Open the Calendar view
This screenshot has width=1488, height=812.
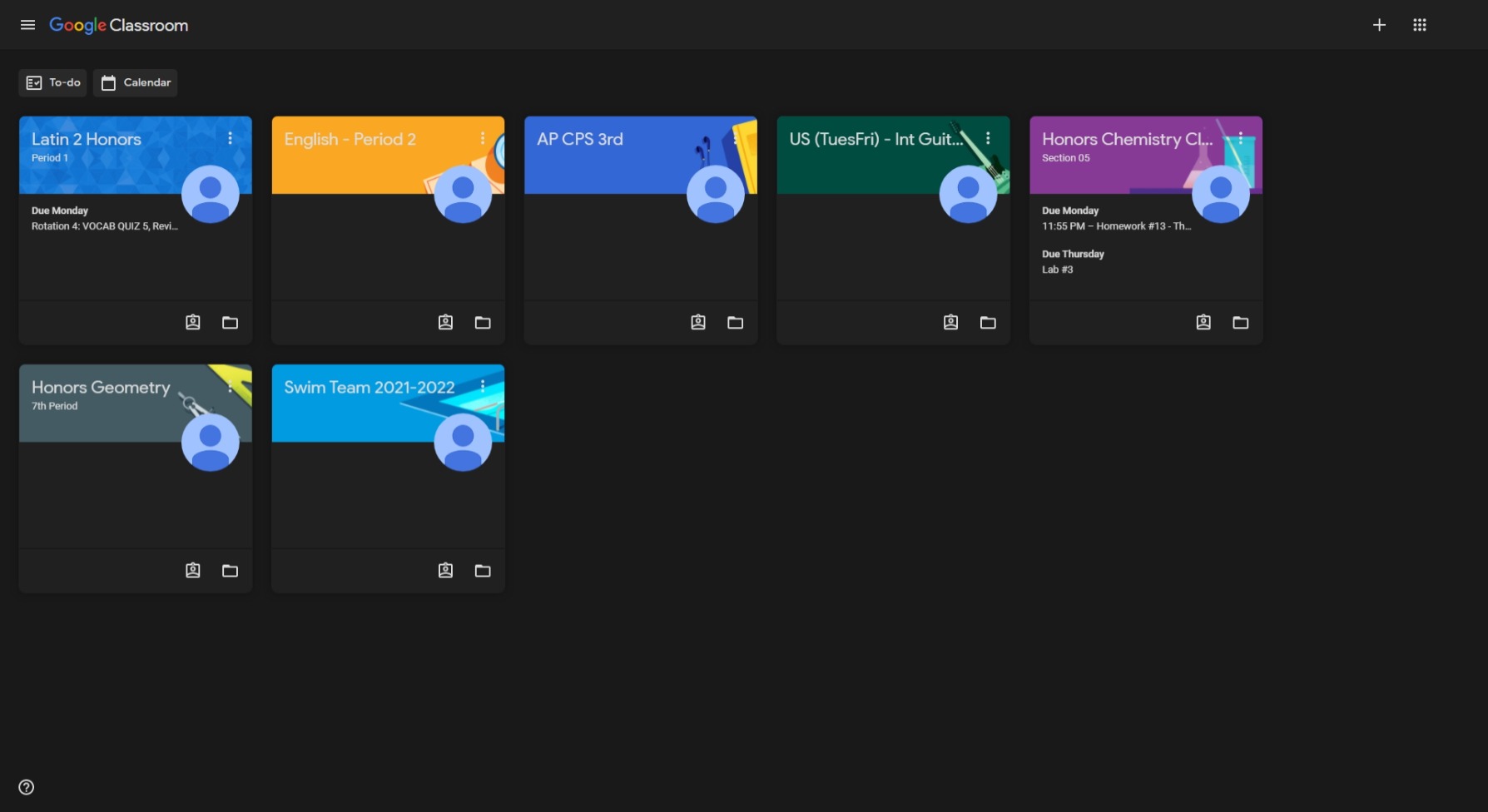135,82
